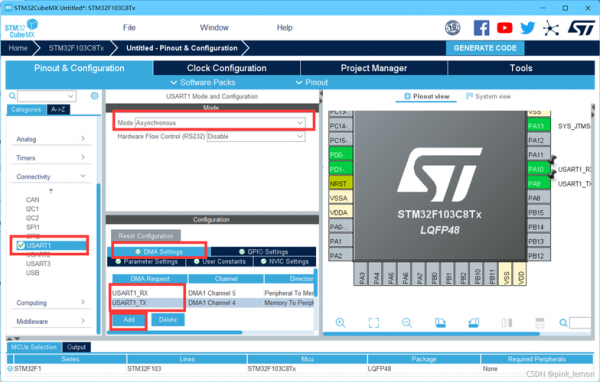Click the split view layout icon
The height and width of the screenshot is (382, 600).
point(507,323)
